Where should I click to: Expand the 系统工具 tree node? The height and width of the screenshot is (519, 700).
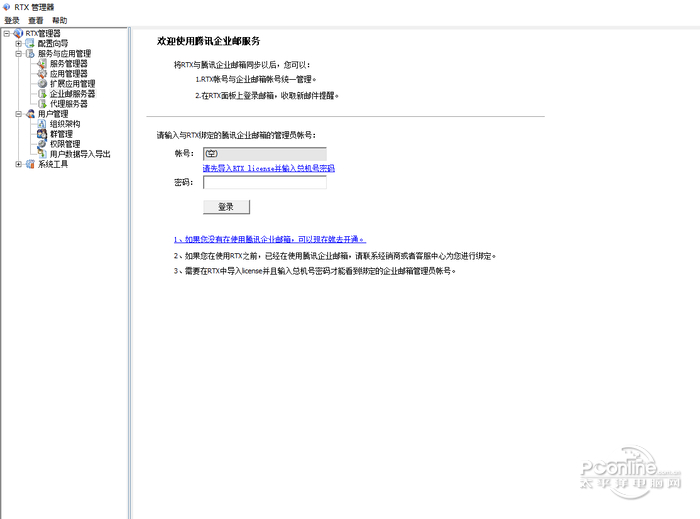pos(19,164)
